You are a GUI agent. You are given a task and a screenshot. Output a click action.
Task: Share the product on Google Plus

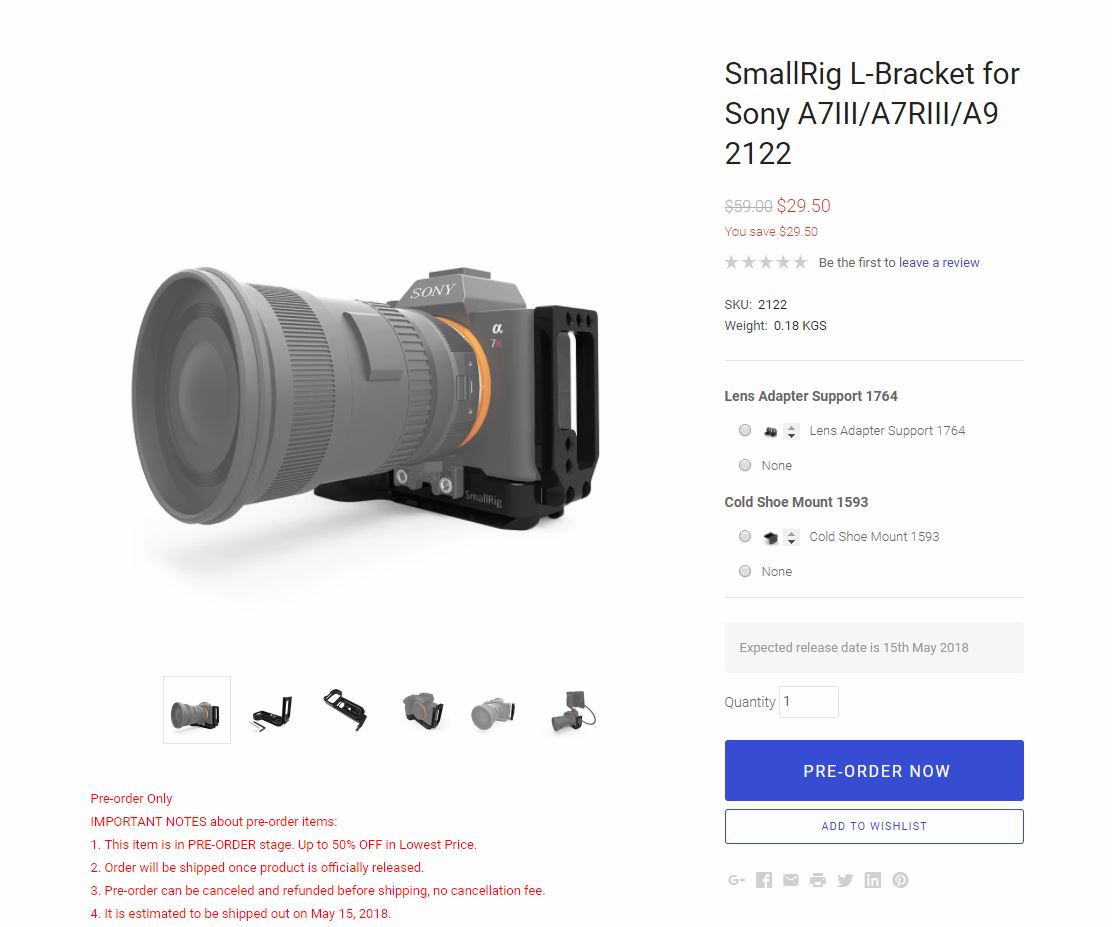click(736, 880)
